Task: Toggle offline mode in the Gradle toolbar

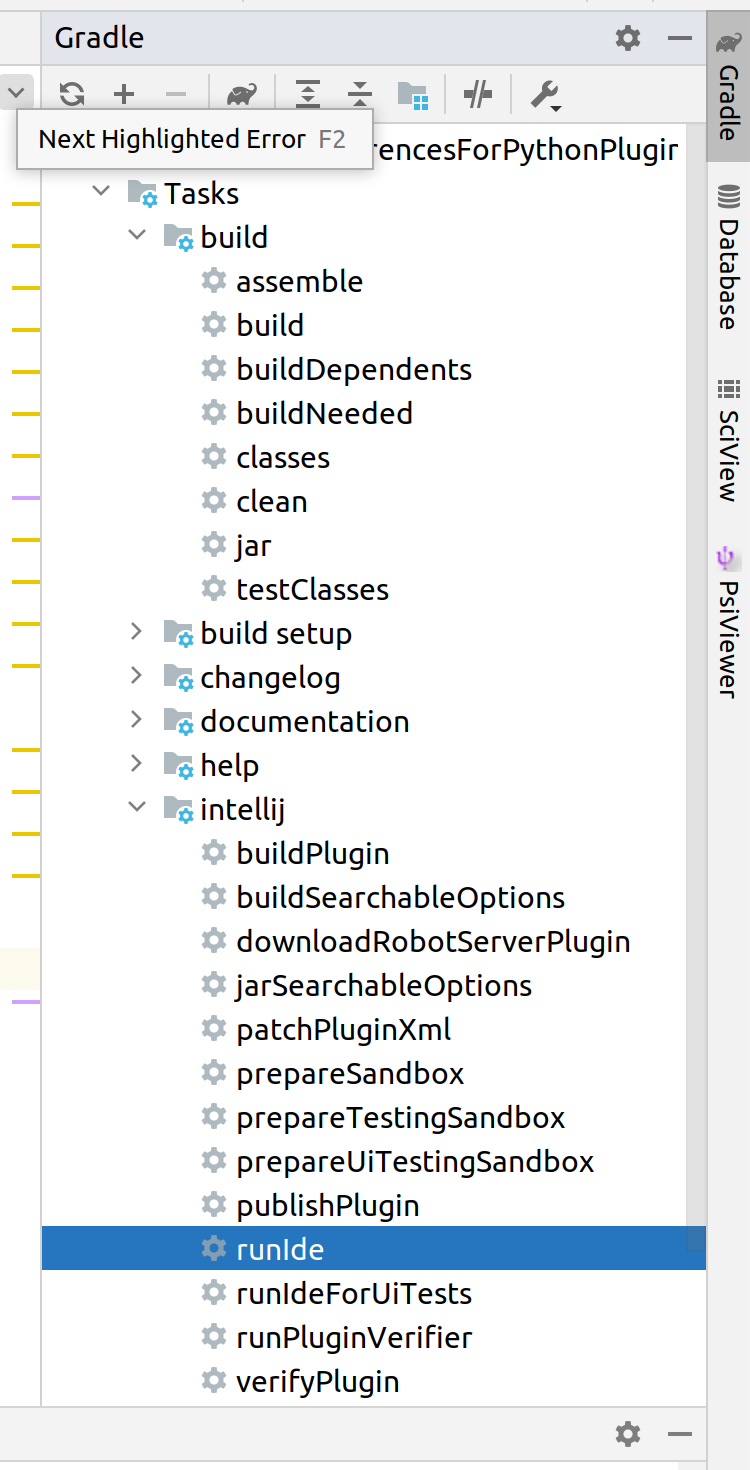Action: click(x=477, y=93)
